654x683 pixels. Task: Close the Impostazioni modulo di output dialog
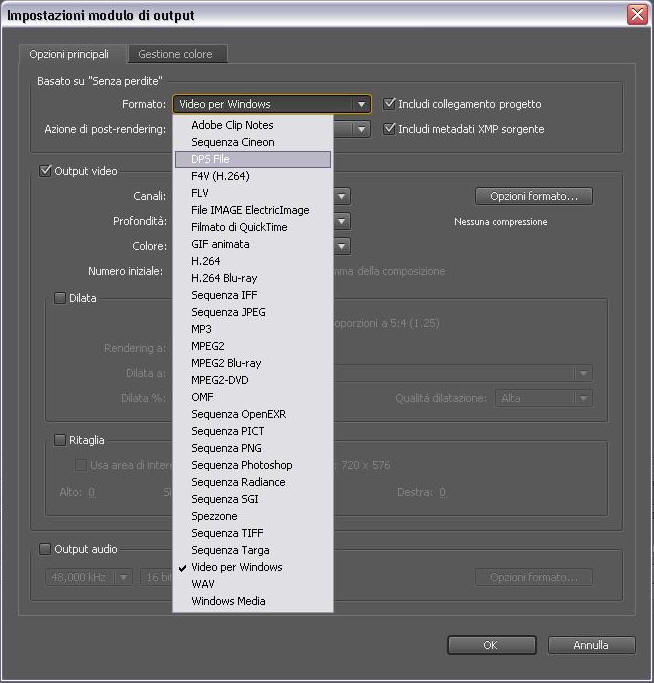coord(637,15)
